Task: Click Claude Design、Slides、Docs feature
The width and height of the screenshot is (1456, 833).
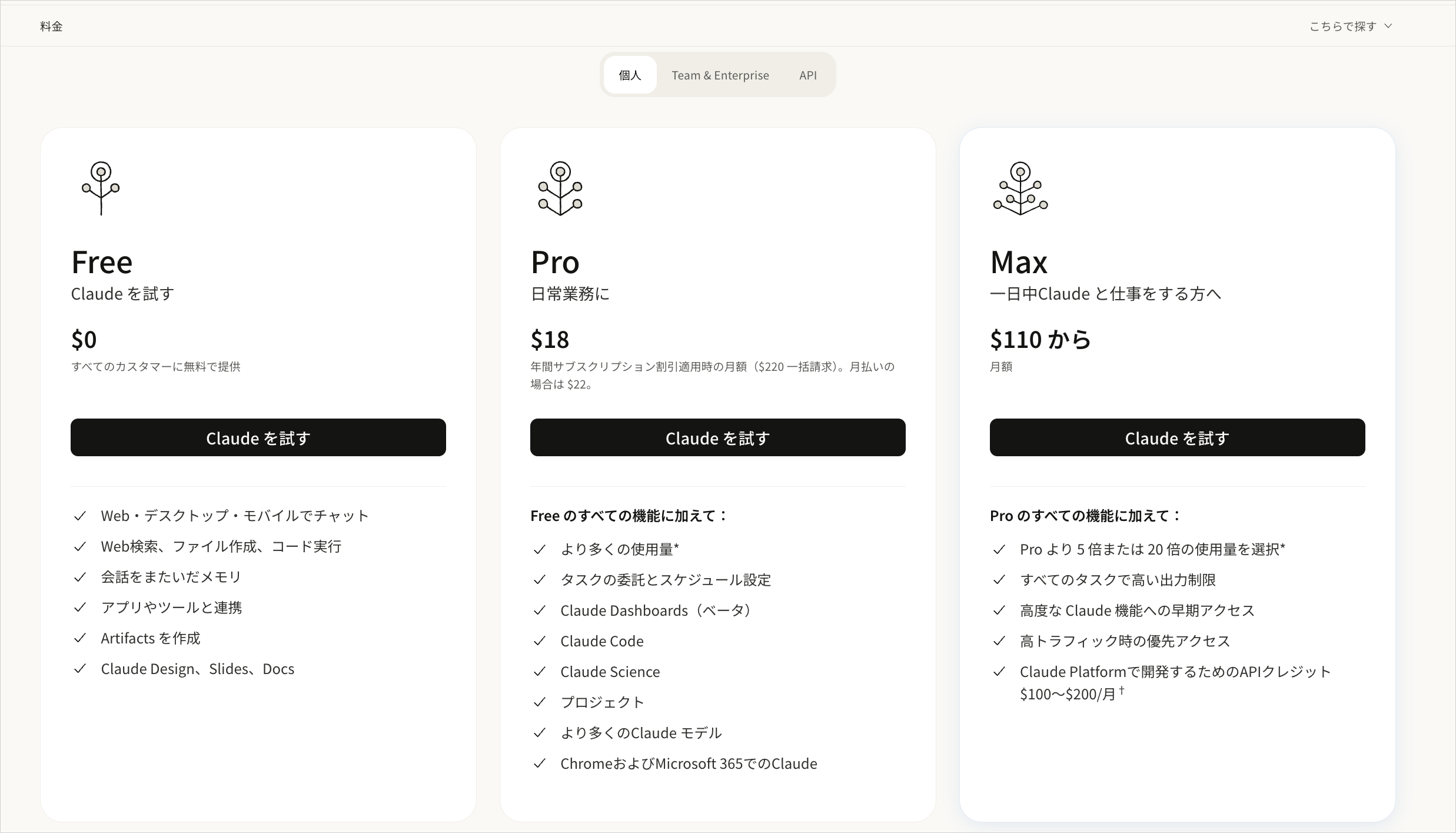Action: 198,669
